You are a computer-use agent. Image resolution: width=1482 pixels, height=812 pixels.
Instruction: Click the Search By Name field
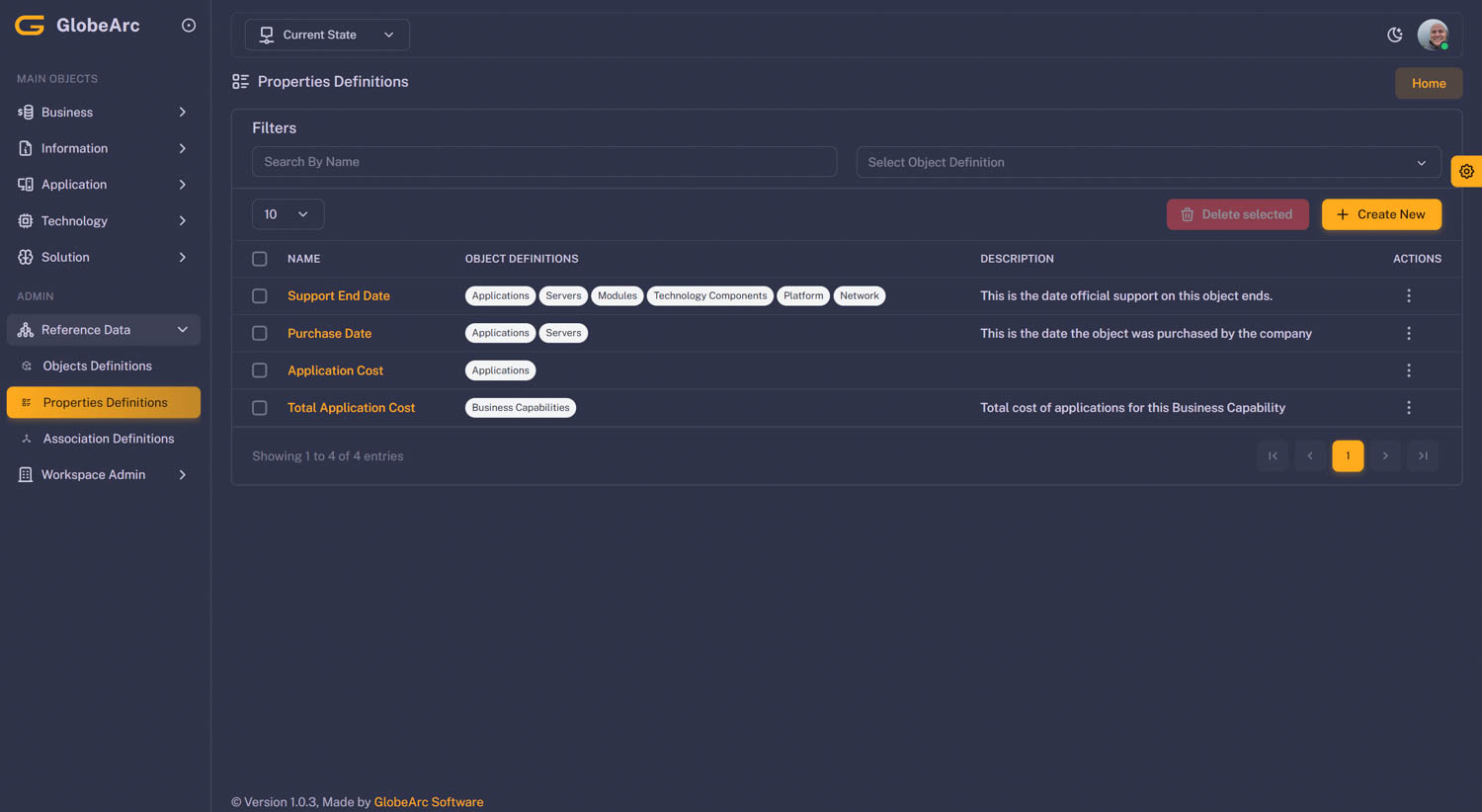tap(543, 162)
